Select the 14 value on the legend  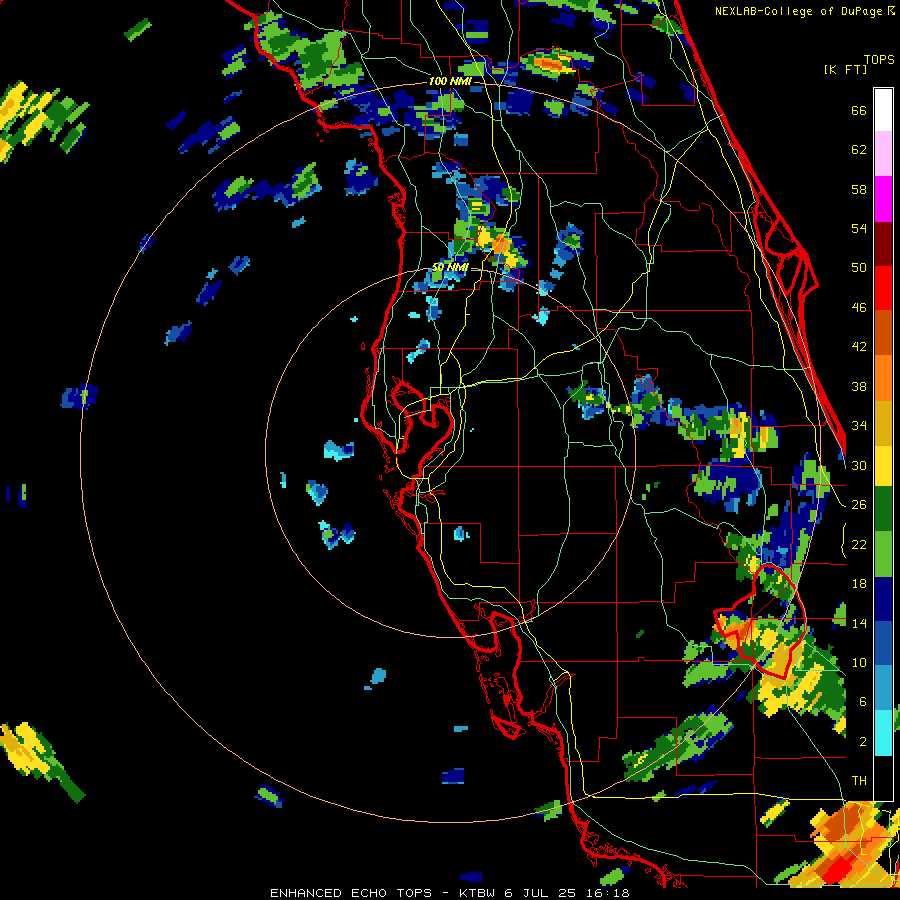point(859,623)
